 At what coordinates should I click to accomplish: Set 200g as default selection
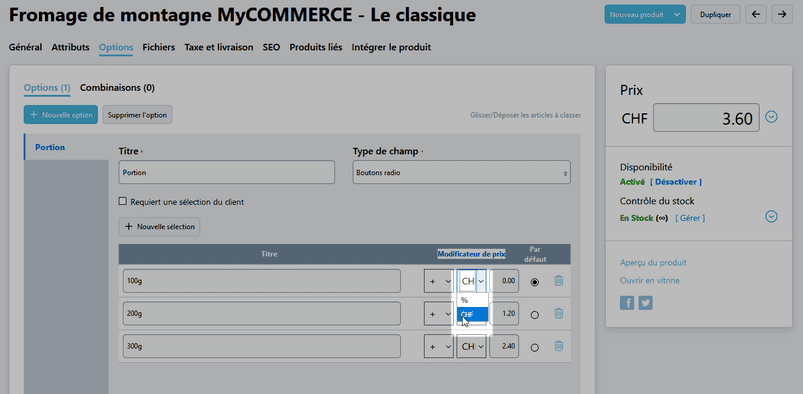pyautogui.click(x=535, y=315)
